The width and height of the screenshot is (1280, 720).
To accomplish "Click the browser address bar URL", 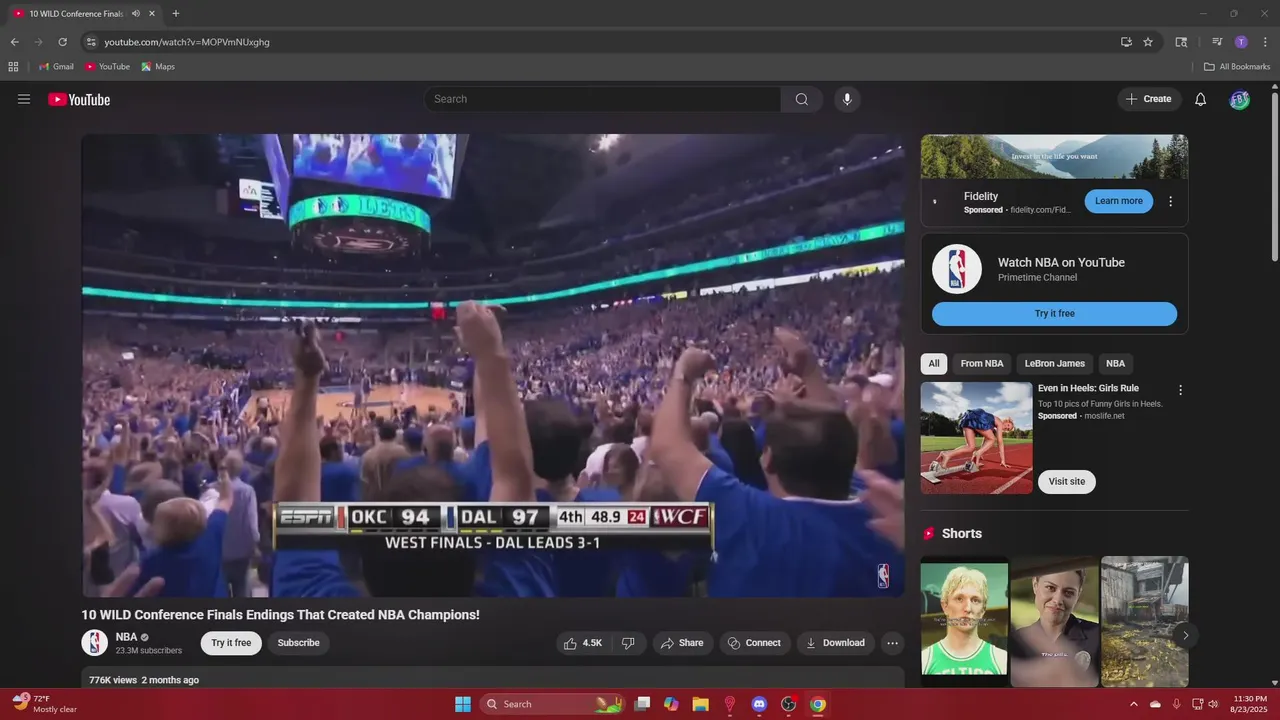I will tap(187, 42).
